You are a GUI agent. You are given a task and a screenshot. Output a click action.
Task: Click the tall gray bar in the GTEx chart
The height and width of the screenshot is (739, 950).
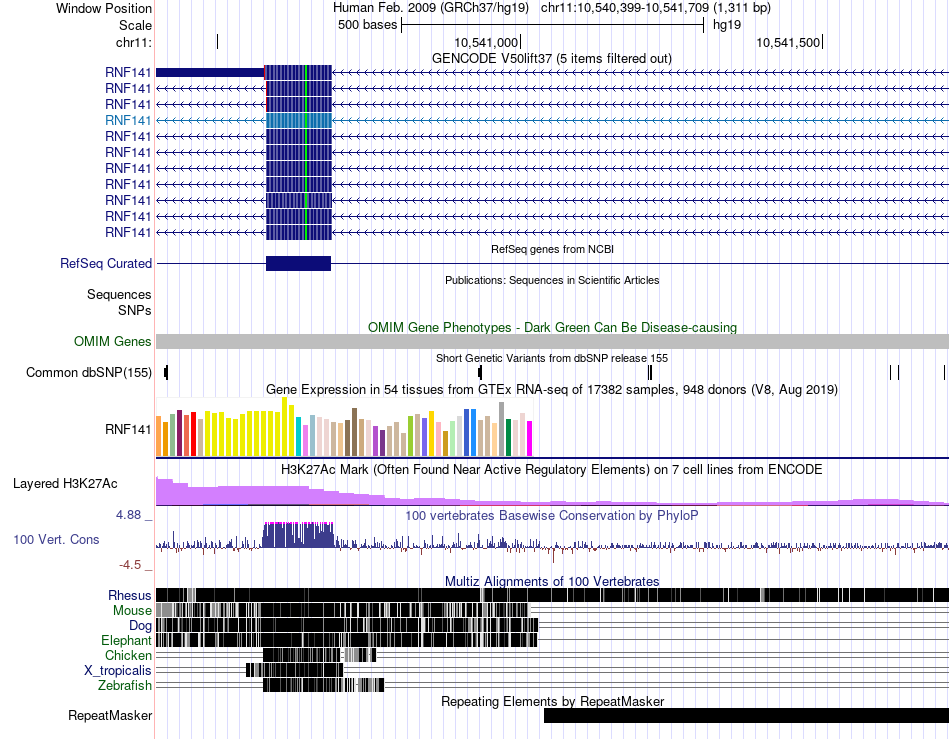(x=502, y=429)
